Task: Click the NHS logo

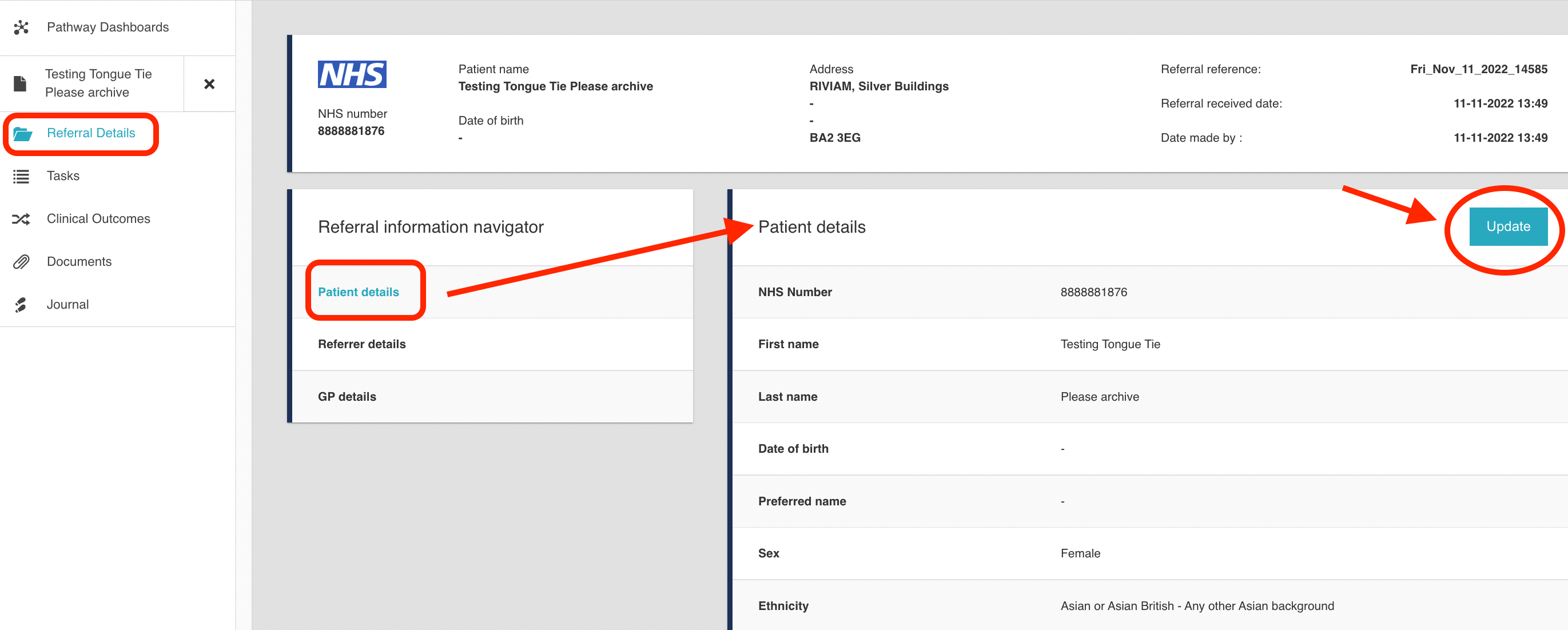Action: (352, 74)
